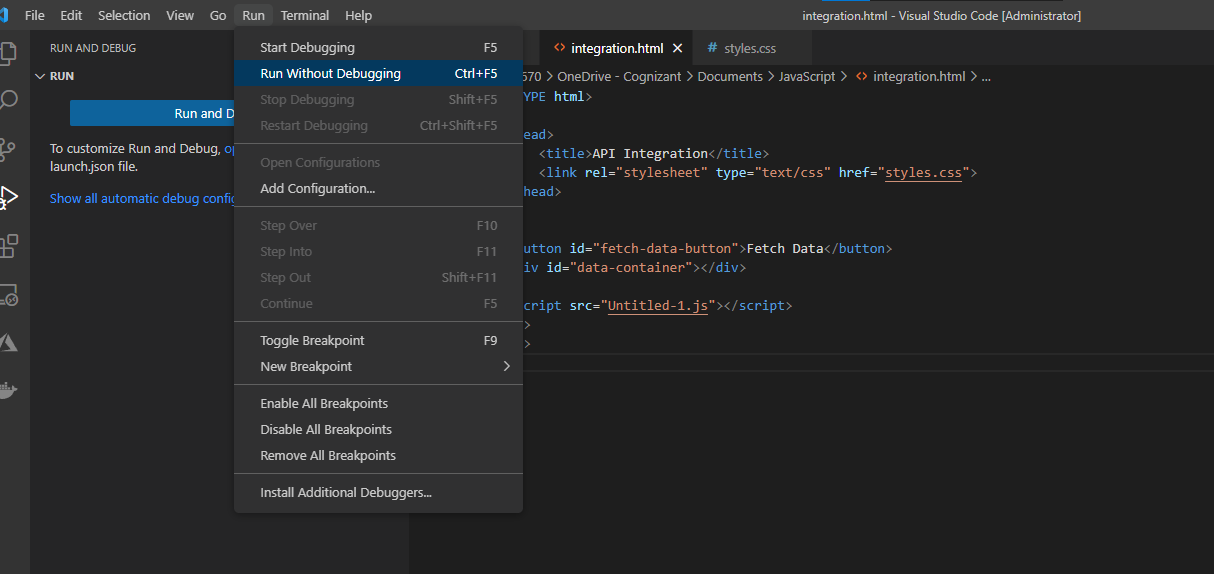Open the Edit menu
This screenshot has height=574, width=1214.
pos(71,15)
